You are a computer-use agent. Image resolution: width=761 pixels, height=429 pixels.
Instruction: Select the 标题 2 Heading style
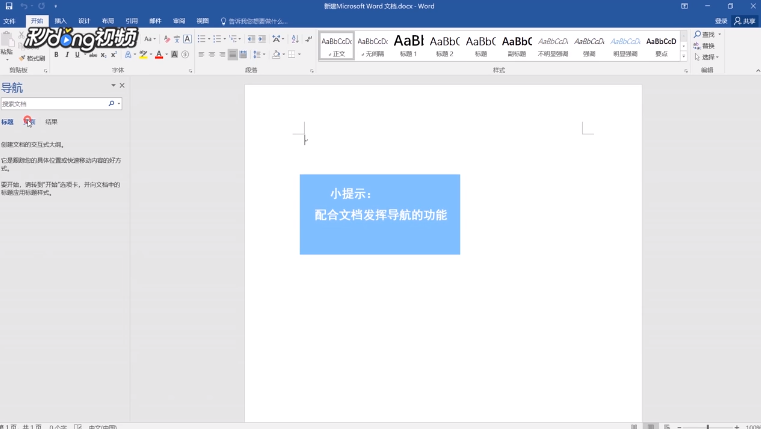pos(444,46)
